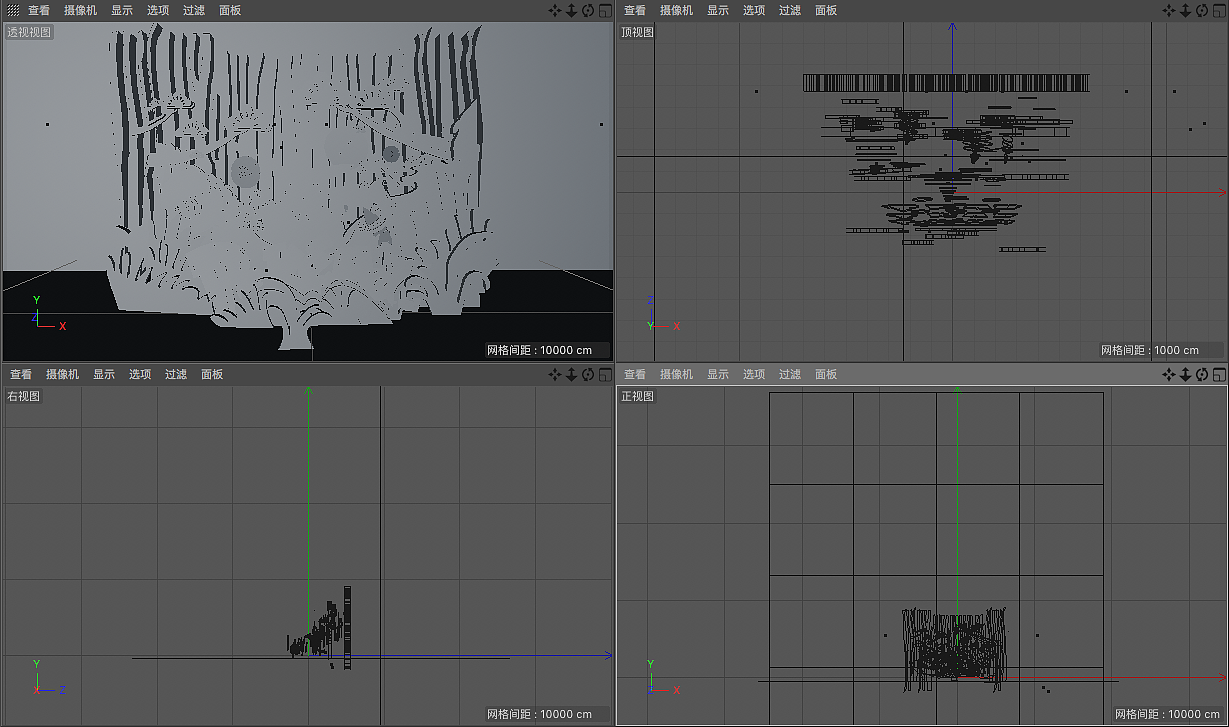Open 摄像机 menu in the front viewport

click(677, 375)
